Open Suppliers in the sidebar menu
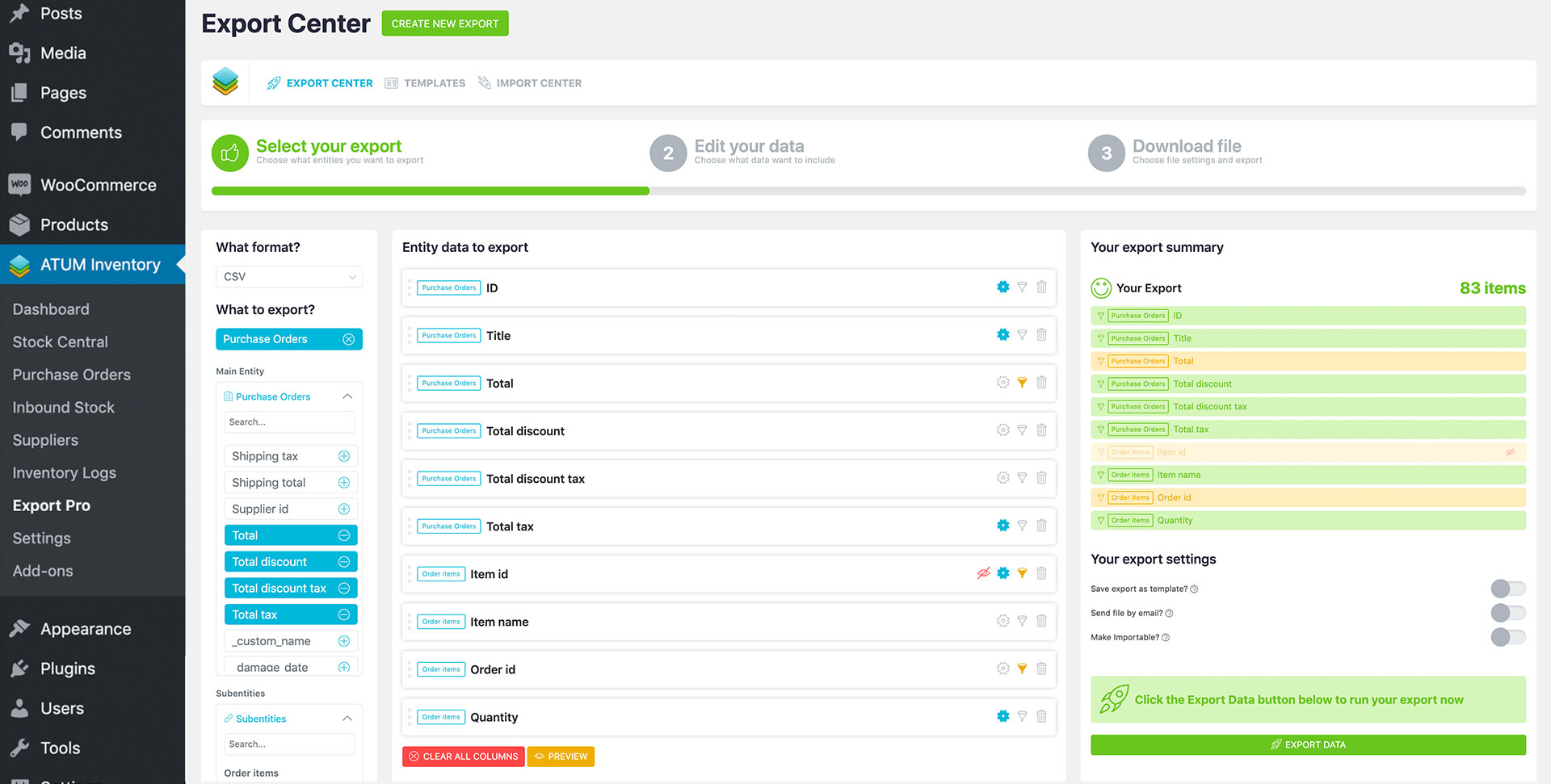Viewport: 1551px width, 784px height. [45, 440]
